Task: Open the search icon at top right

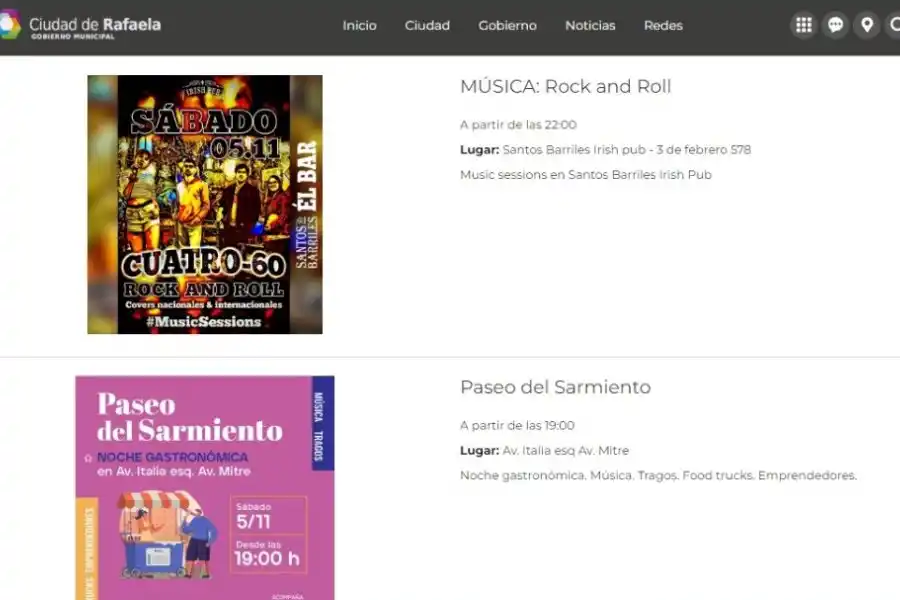Action: coord(894,24)
